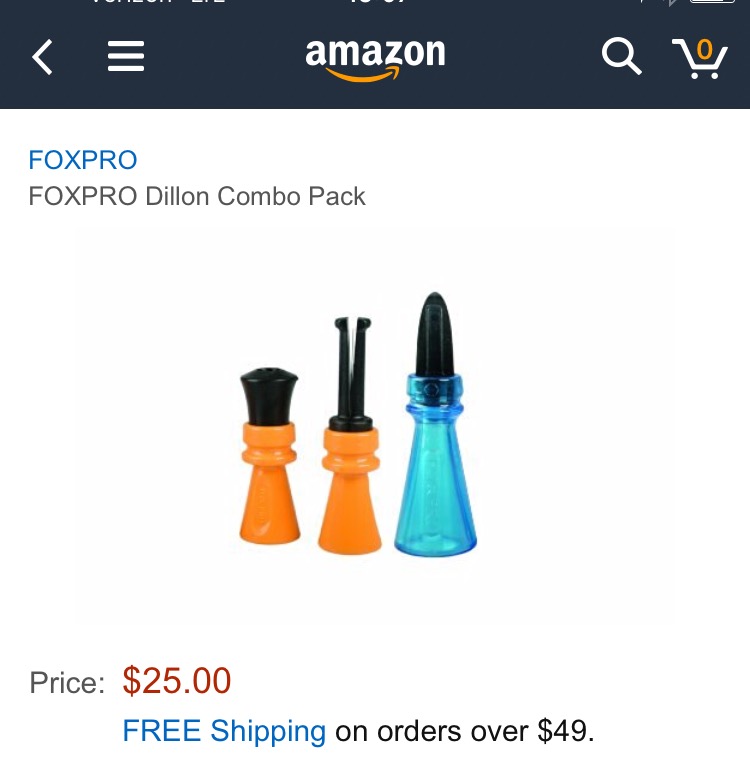The height and width of the screenshot is (783, 750).
Task: Open the FOXPRO brand link
Action: click(83, 160)
